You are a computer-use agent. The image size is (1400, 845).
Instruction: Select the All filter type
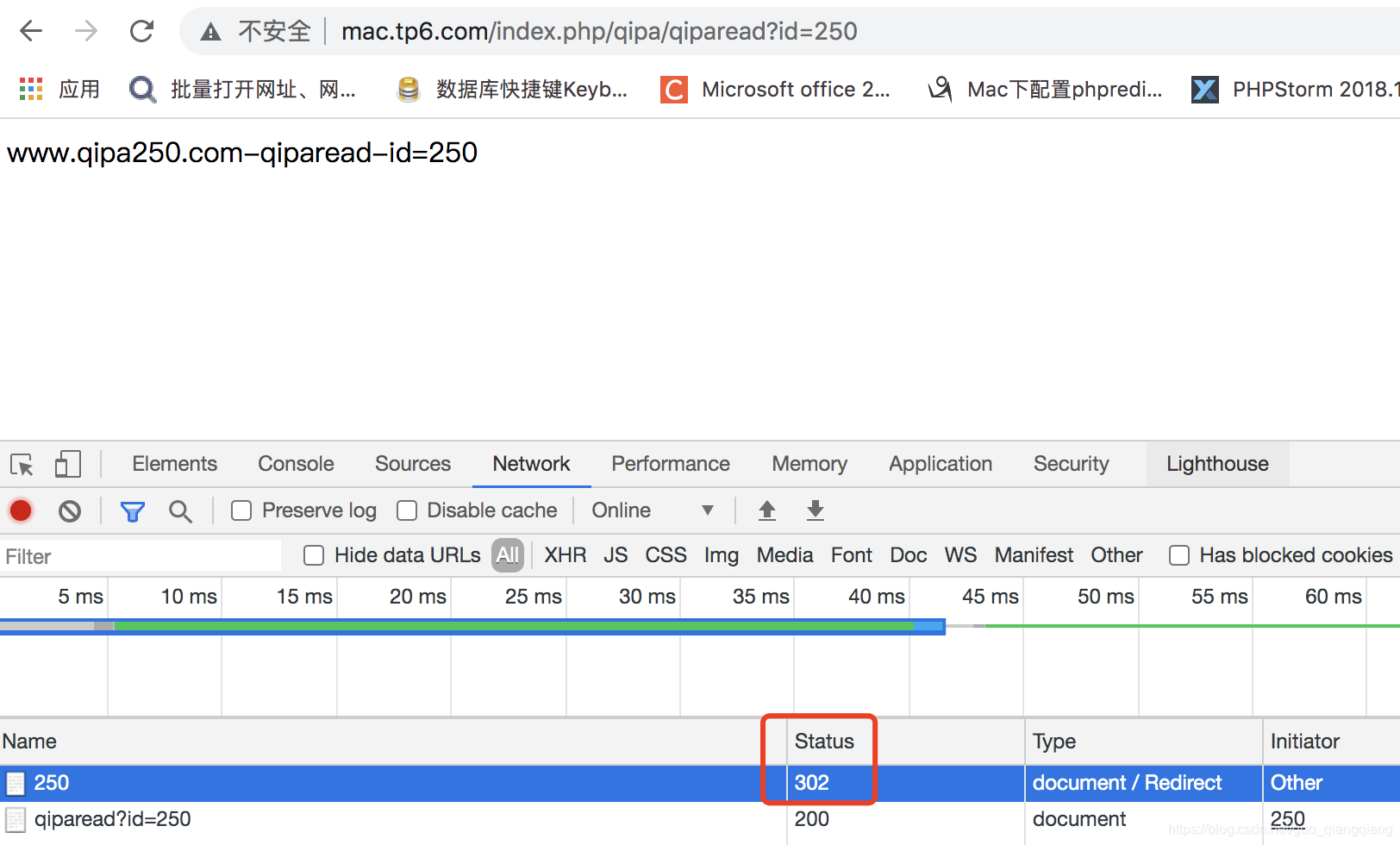[x=508, y=555]
